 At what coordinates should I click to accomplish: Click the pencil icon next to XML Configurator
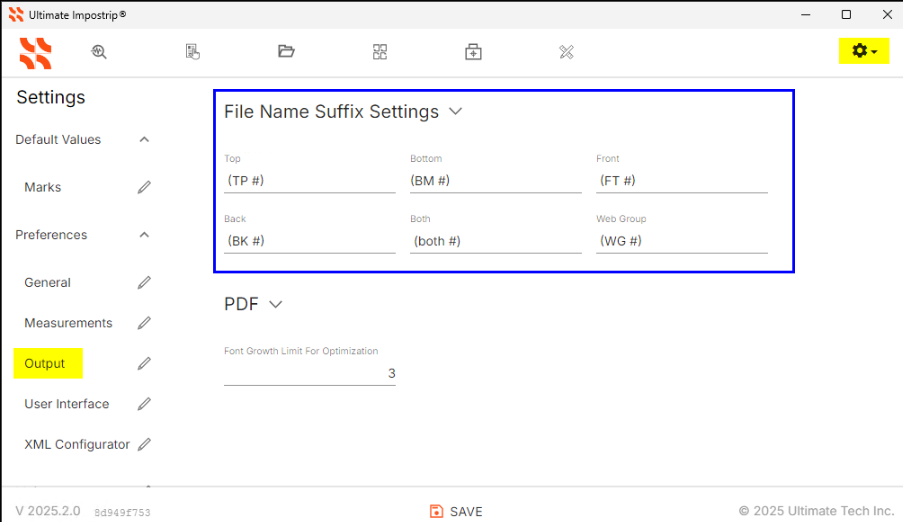pyautogui.click(x=145, y=444)
